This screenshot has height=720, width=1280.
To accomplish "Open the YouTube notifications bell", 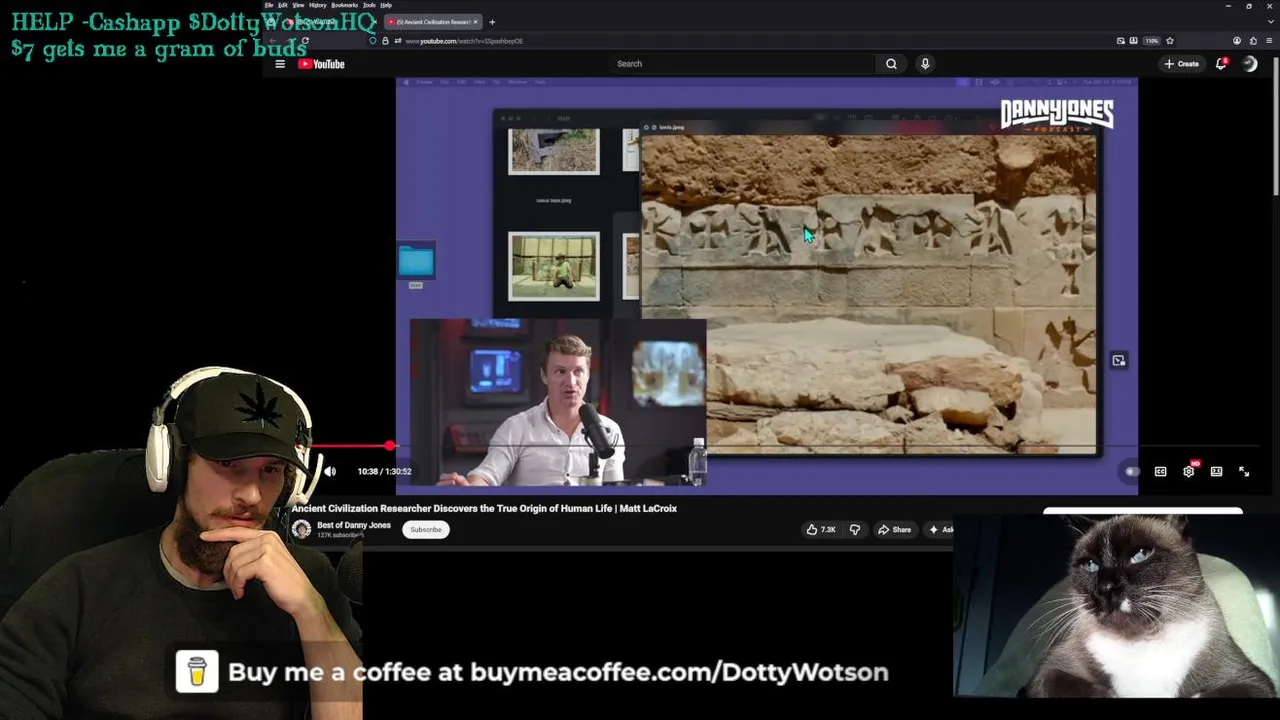I will pos(1221,64).
